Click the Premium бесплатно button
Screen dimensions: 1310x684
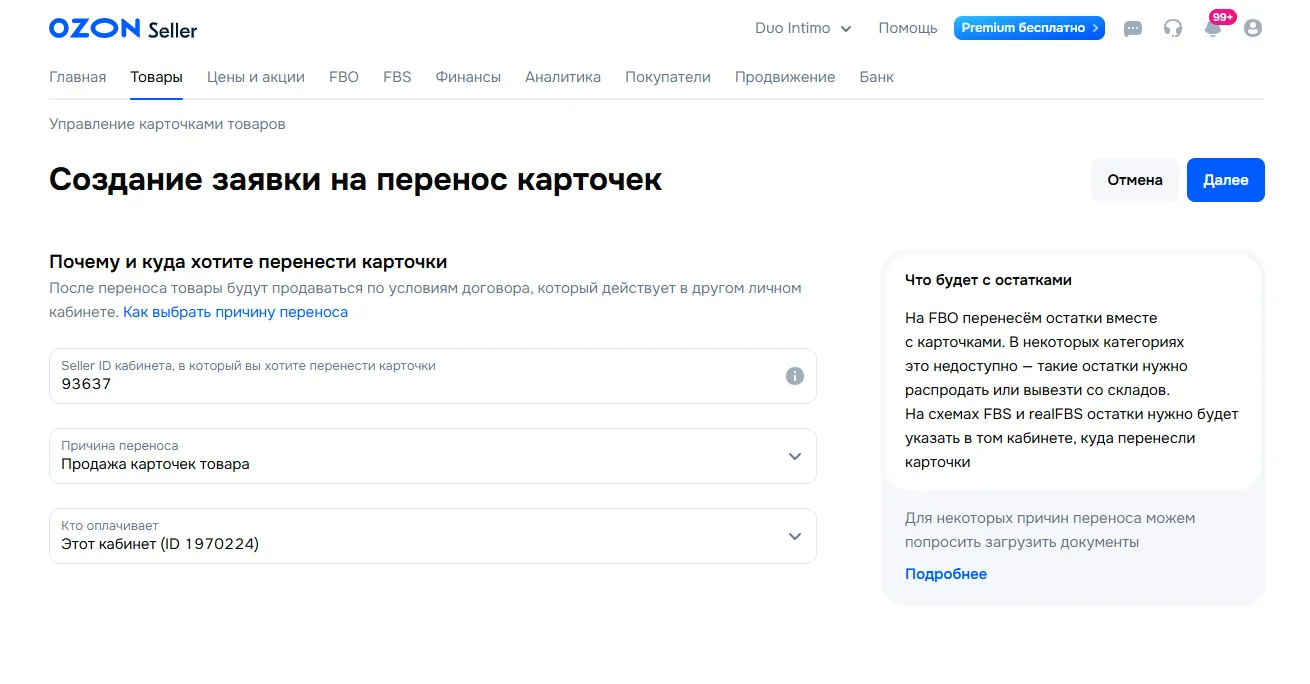(x=1029, y=28)
